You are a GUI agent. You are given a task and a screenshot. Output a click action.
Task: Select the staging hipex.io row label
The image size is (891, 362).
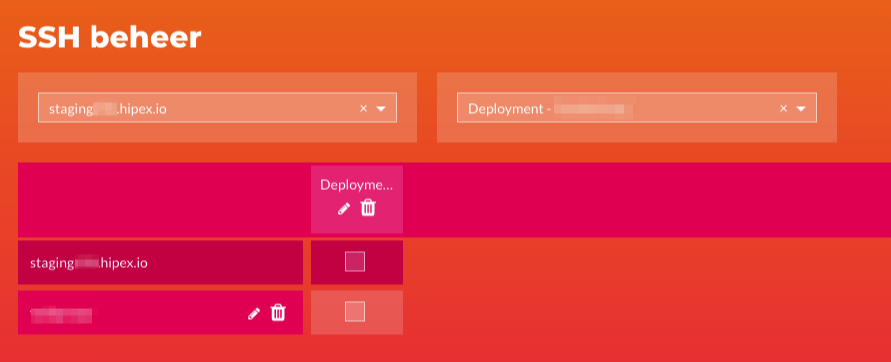[89, 263]
